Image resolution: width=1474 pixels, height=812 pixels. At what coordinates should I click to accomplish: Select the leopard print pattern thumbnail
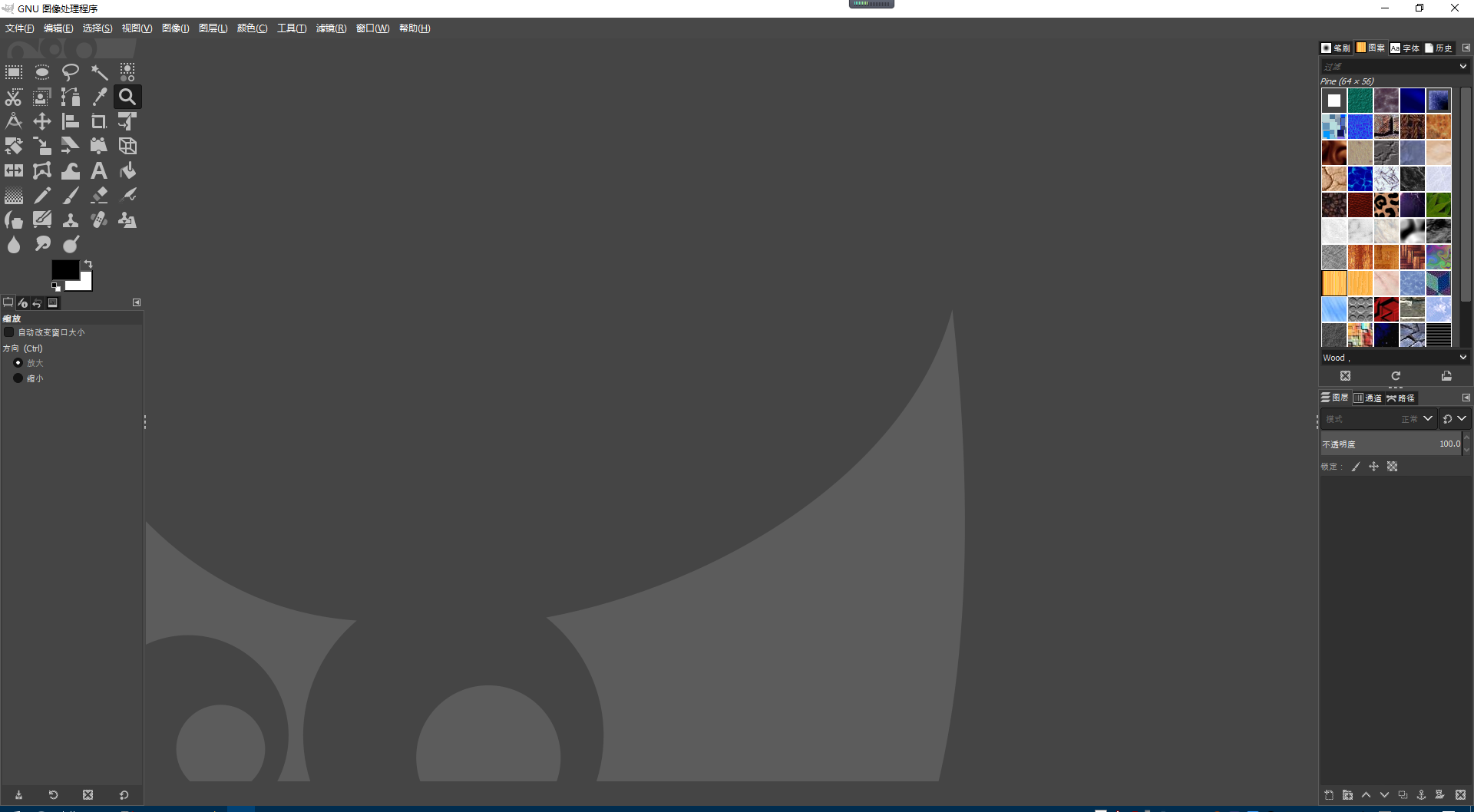[1386, 205]
